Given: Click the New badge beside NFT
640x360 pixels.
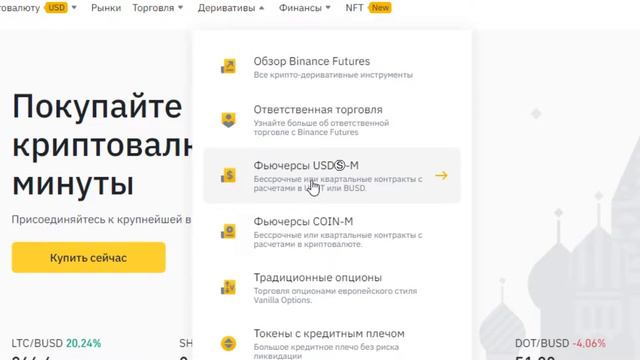Looking at the screenshot, I should 380,8.
